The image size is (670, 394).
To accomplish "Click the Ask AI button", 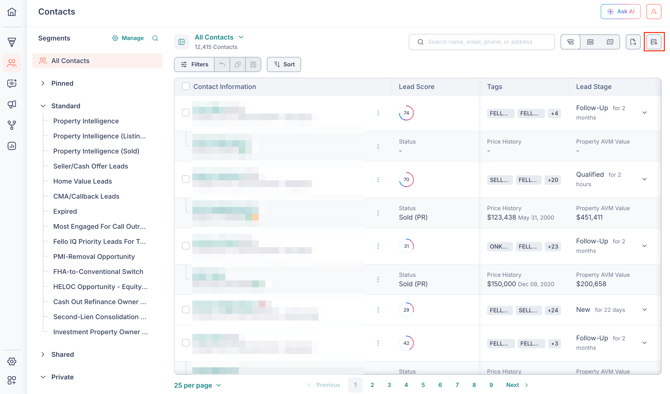I will pyautogui.click(x=620, y=12).
